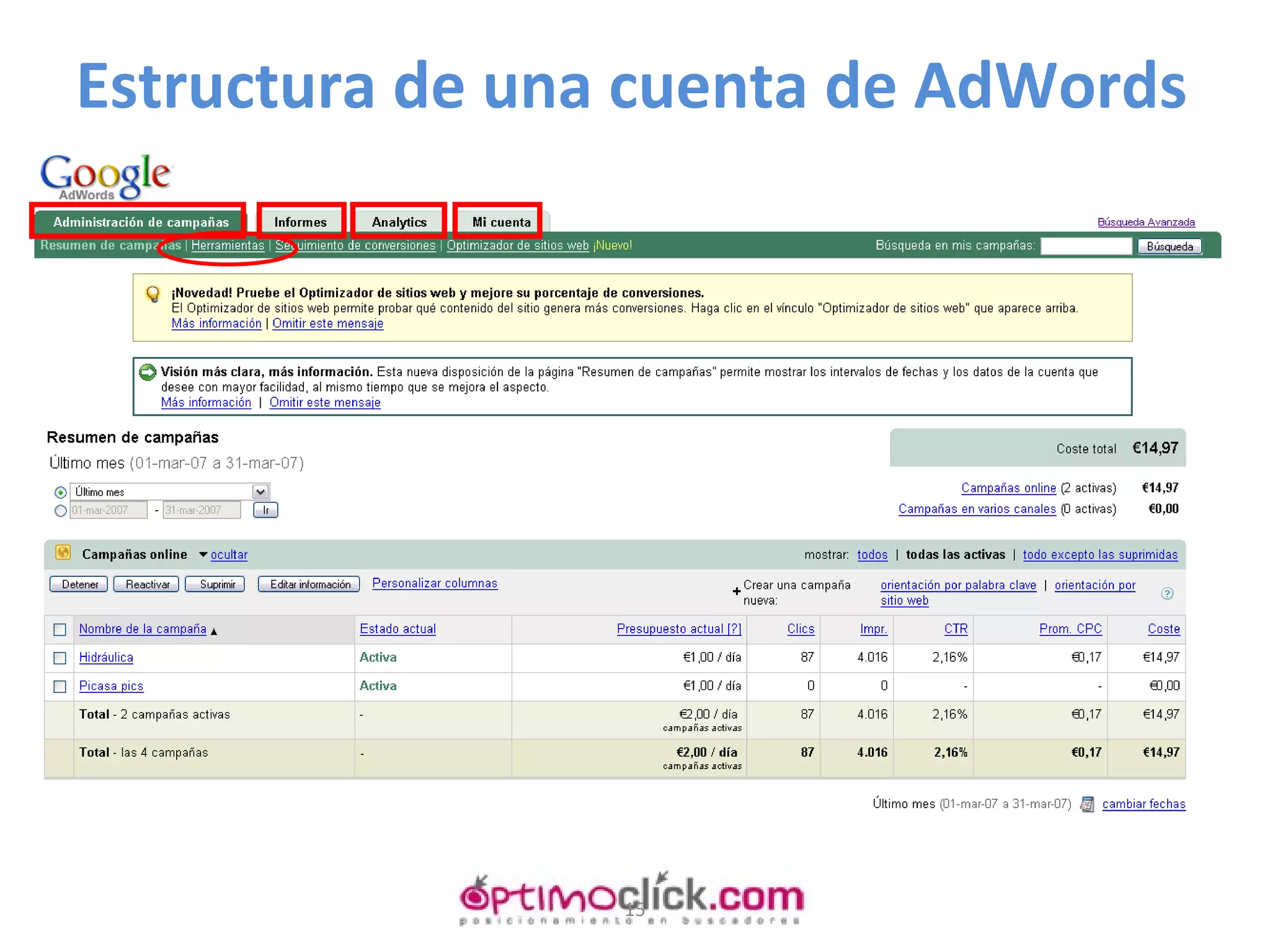Click the green arrow icon beside Visión más clara
1270x952 pixels.
coord(148,372)
